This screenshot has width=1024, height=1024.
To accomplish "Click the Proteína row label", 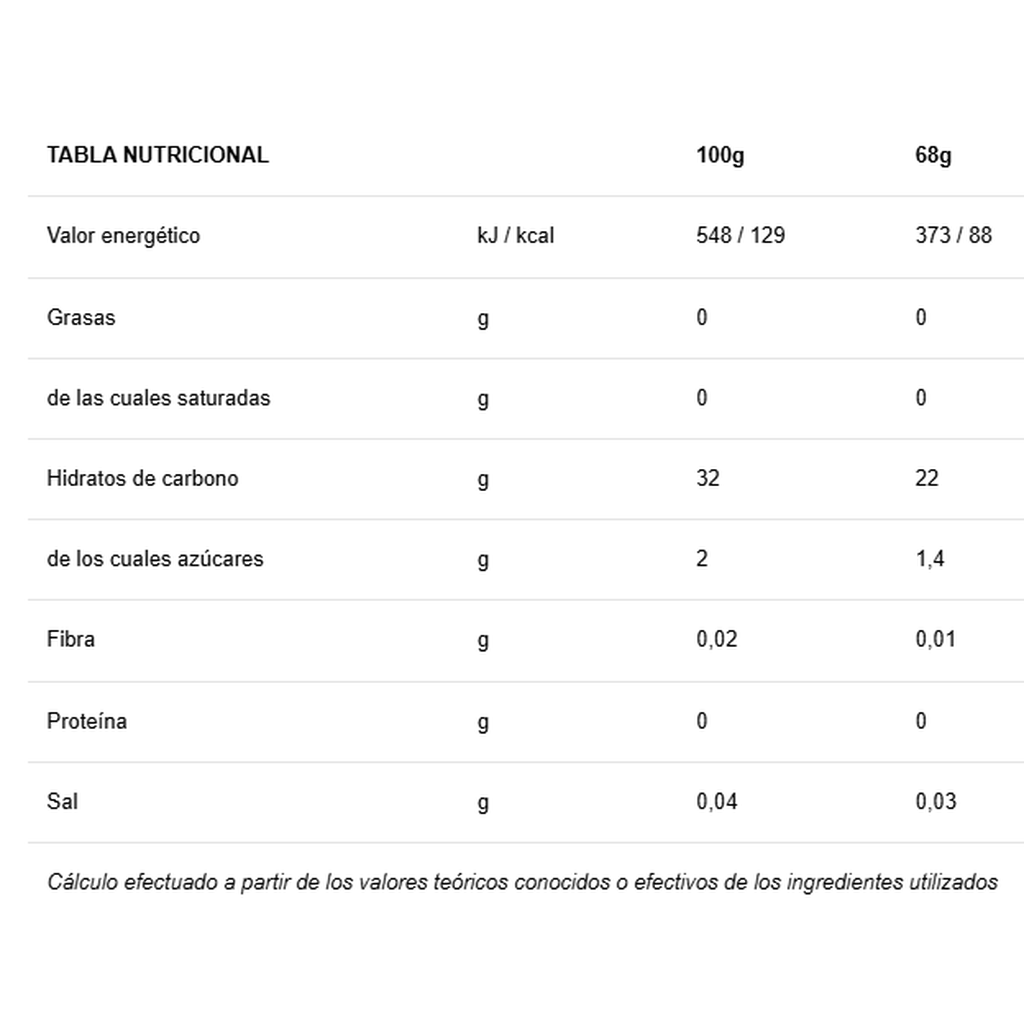I will pyautogui.click(x=87, y=721).
